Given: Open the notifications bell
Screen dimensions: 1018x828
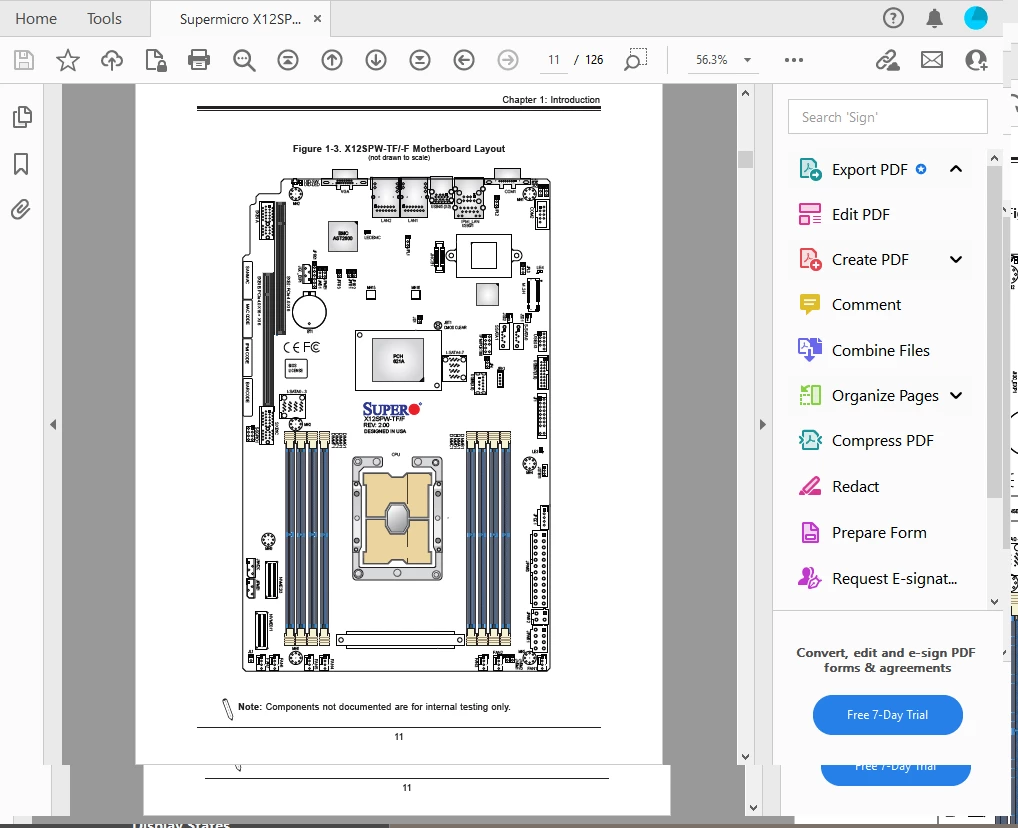Looking at the screenshot, I should 934,18.
